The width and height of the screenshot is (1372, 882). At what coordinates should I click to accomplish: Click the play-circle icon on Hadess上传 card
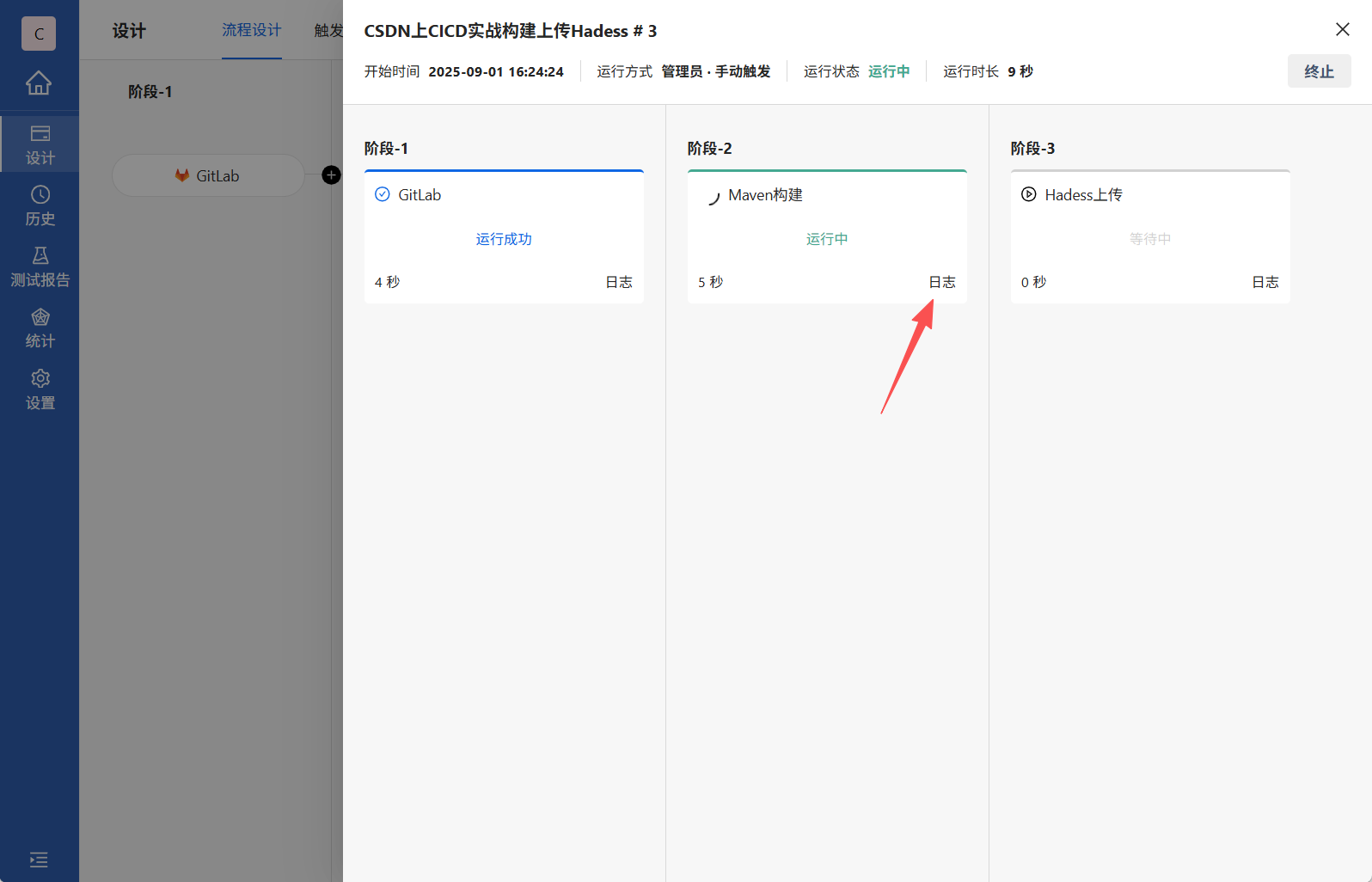coord(1028,194)
